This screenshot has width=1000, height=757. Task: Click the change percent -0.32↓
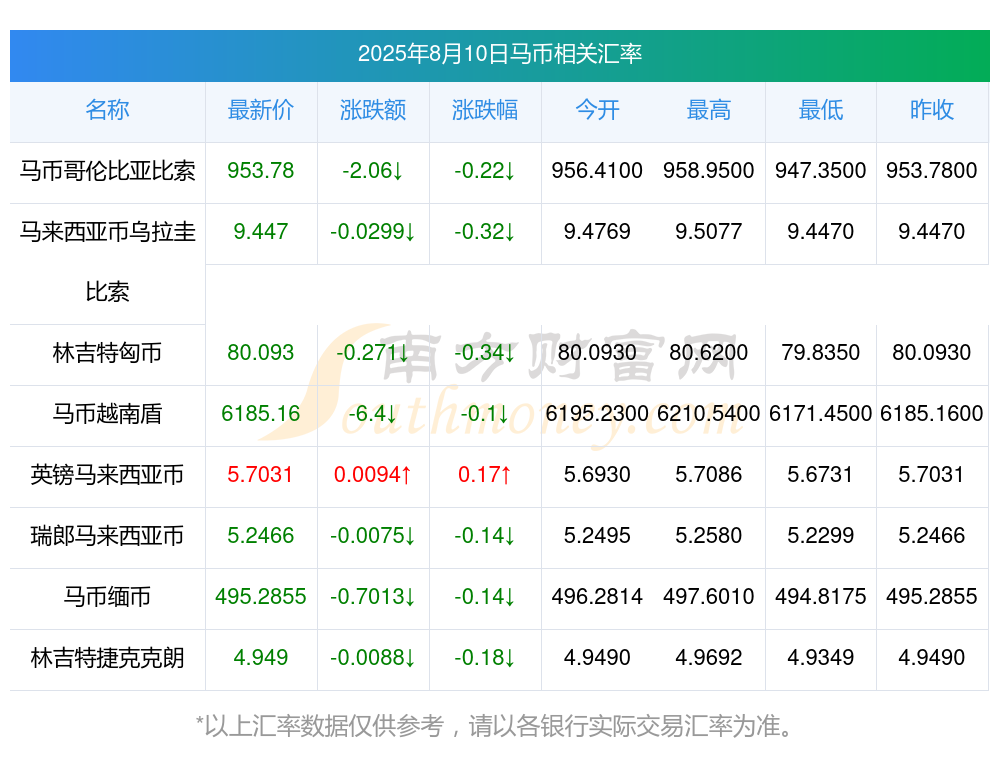point(485,232)
